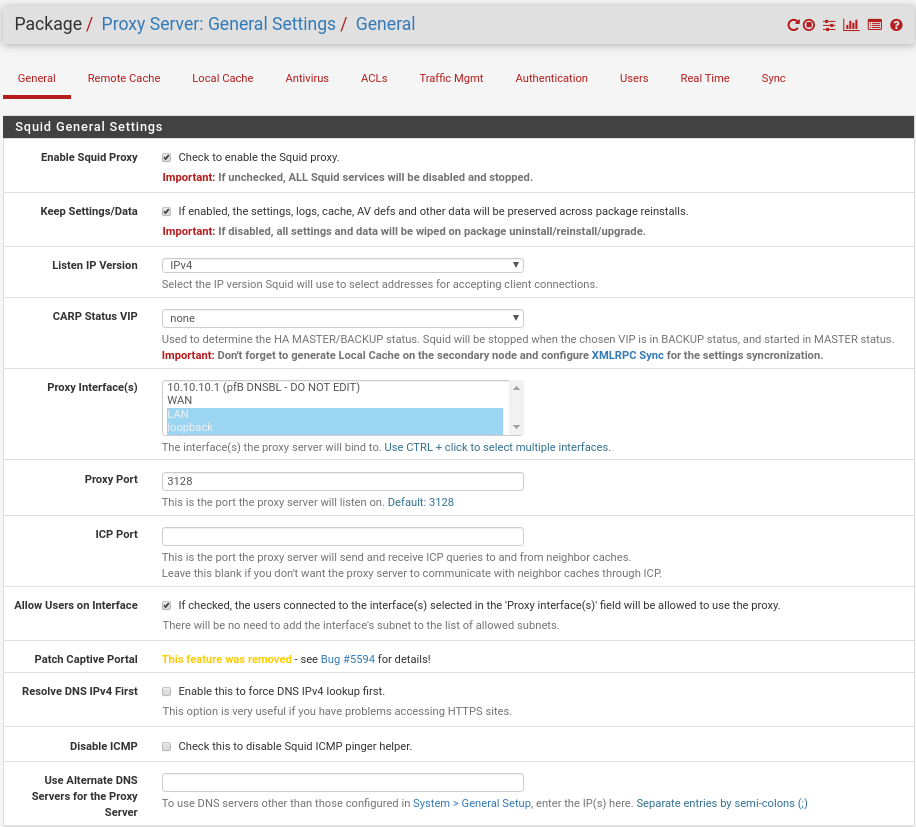Image resolution: width=916 pixels, height=827 pixels.
Task: Click the down arrow in Proxy Interface list
Action: pyautogui.click(x=516, y=427)
